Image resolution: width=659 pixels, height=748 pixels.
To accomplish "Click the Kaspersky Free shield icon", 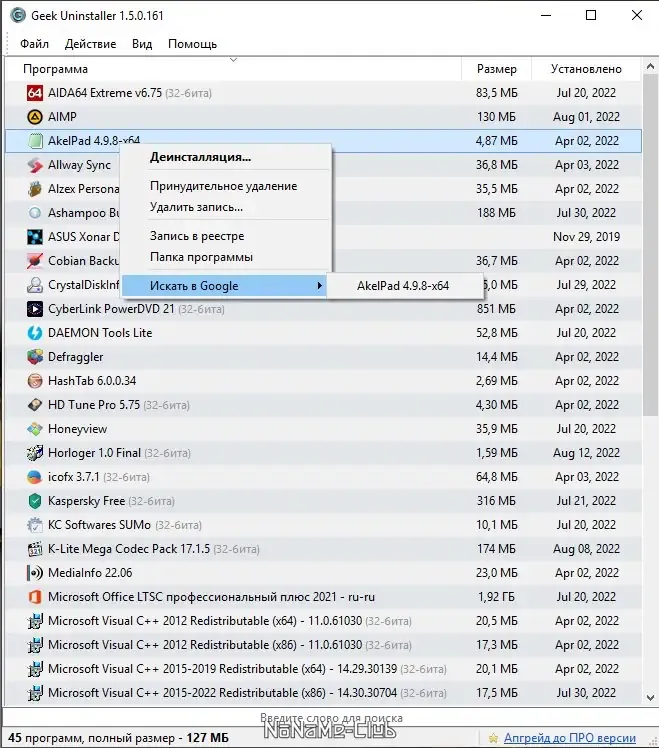I will [x=35, y=500].
